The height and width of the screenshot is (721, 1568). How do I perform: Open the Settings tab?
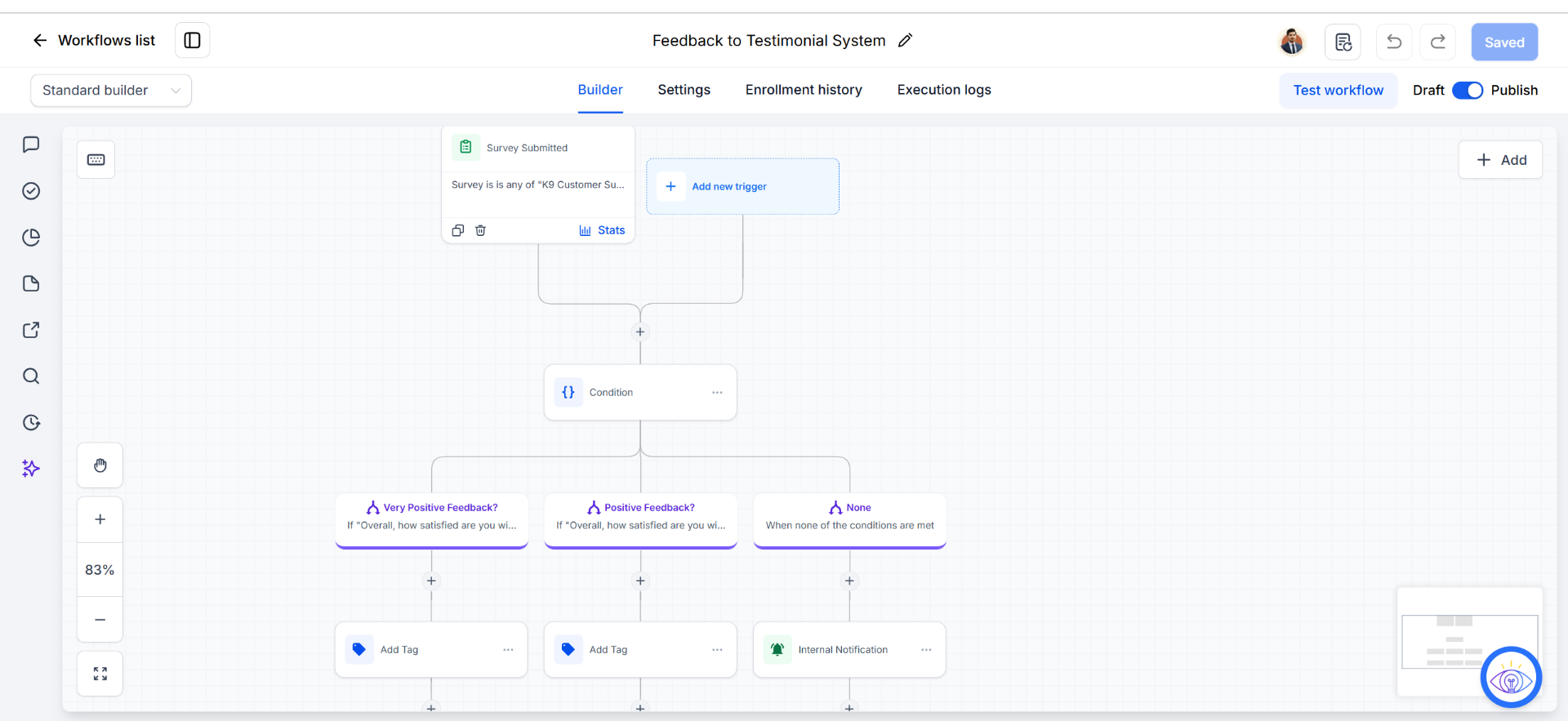(684, 90)
